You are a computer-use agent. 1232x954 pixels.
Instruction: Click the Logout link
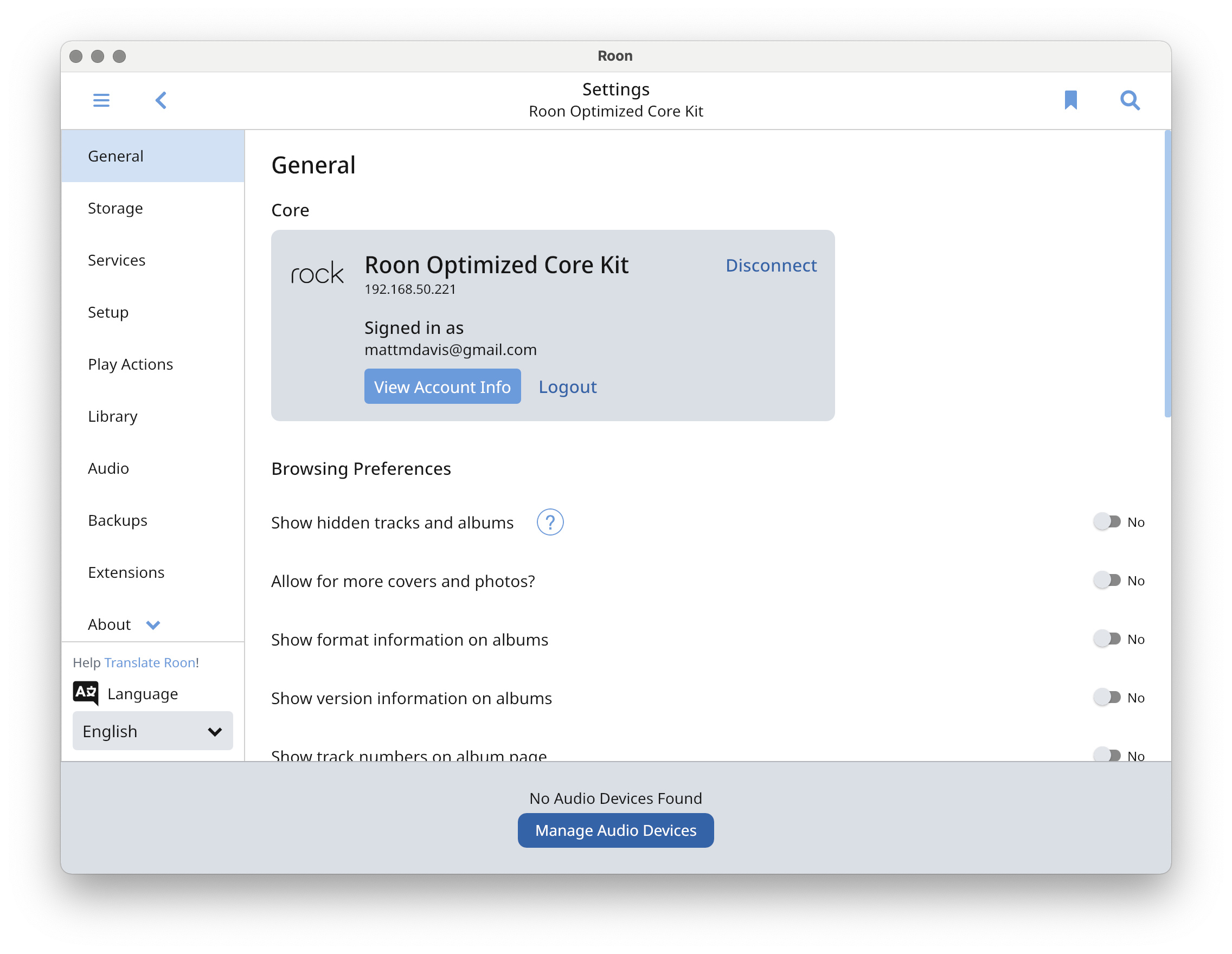[568, 387]
